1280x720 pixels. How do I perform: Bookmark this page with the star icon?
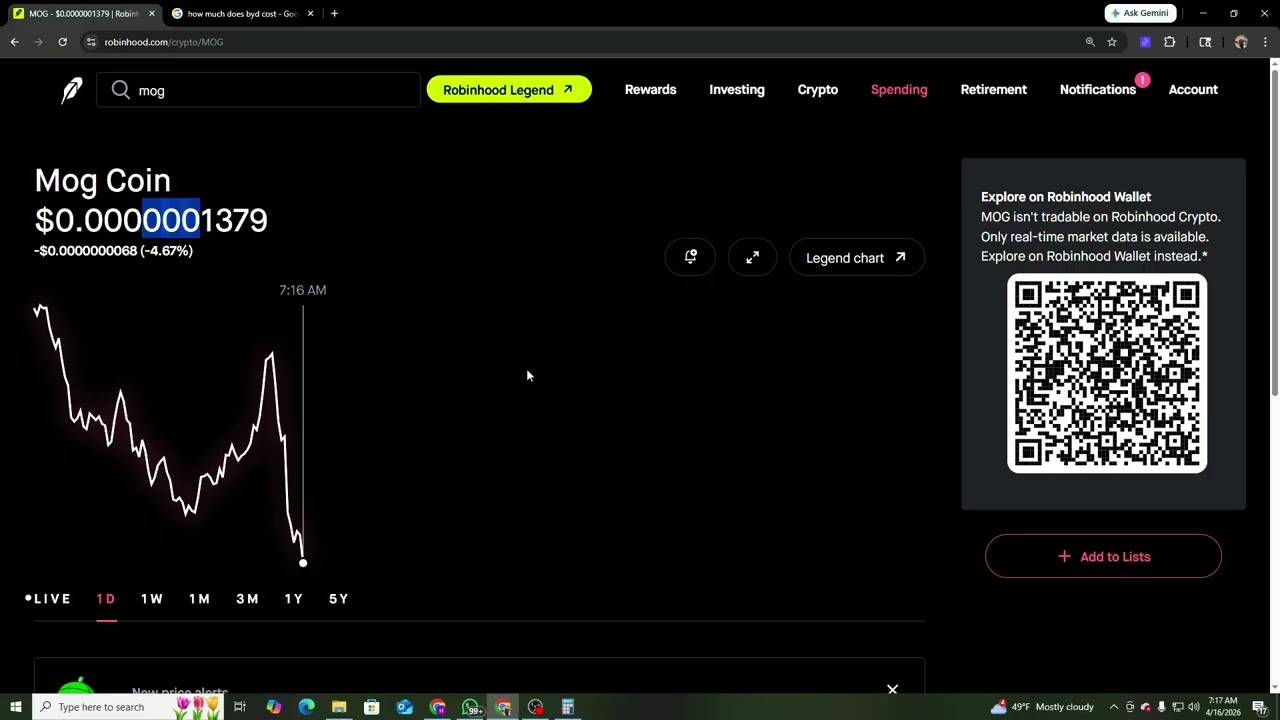coord(1112,42)
